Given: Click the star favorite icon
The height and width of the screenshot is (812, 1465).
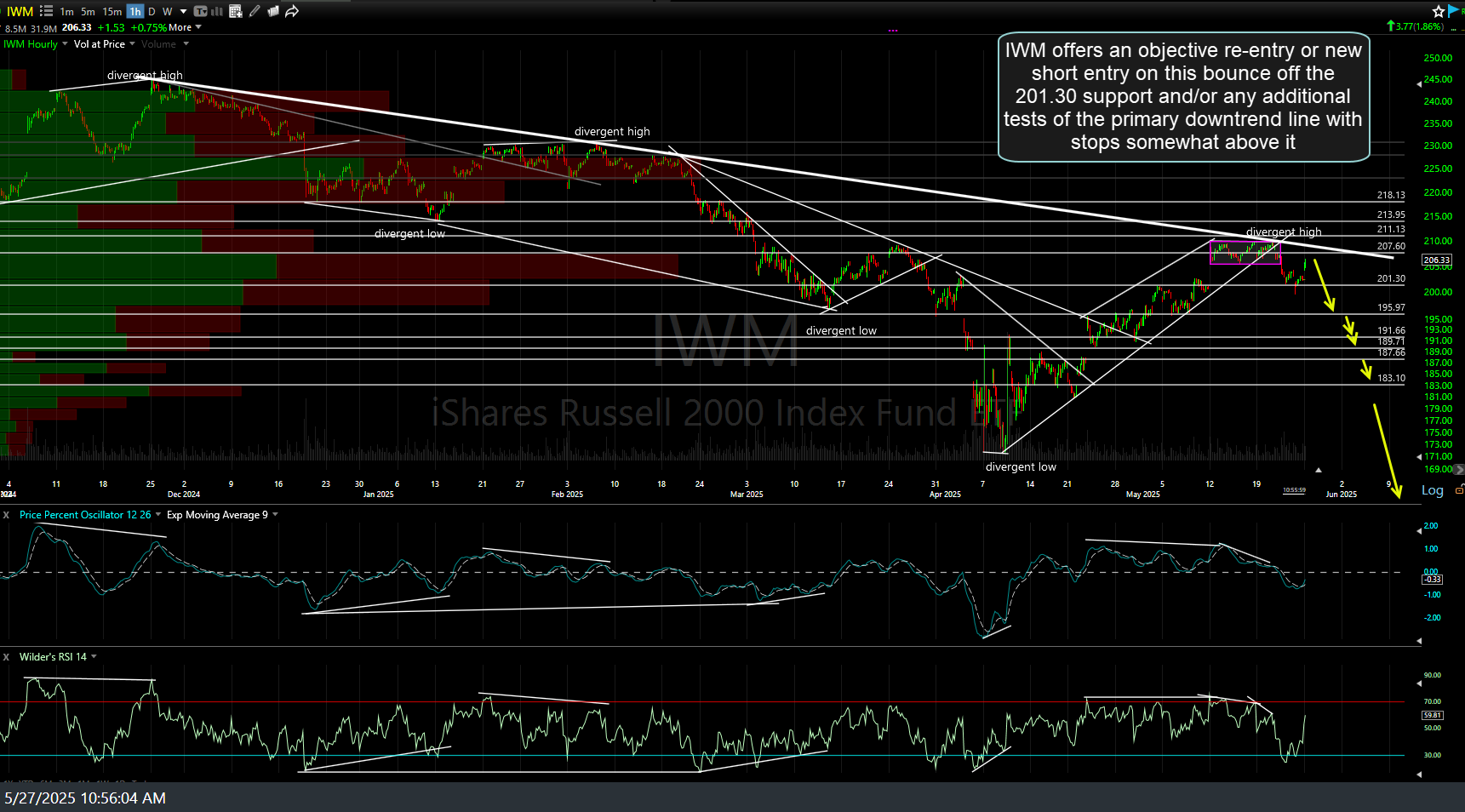Looking at the screenshot, I should click(1439, 11).
